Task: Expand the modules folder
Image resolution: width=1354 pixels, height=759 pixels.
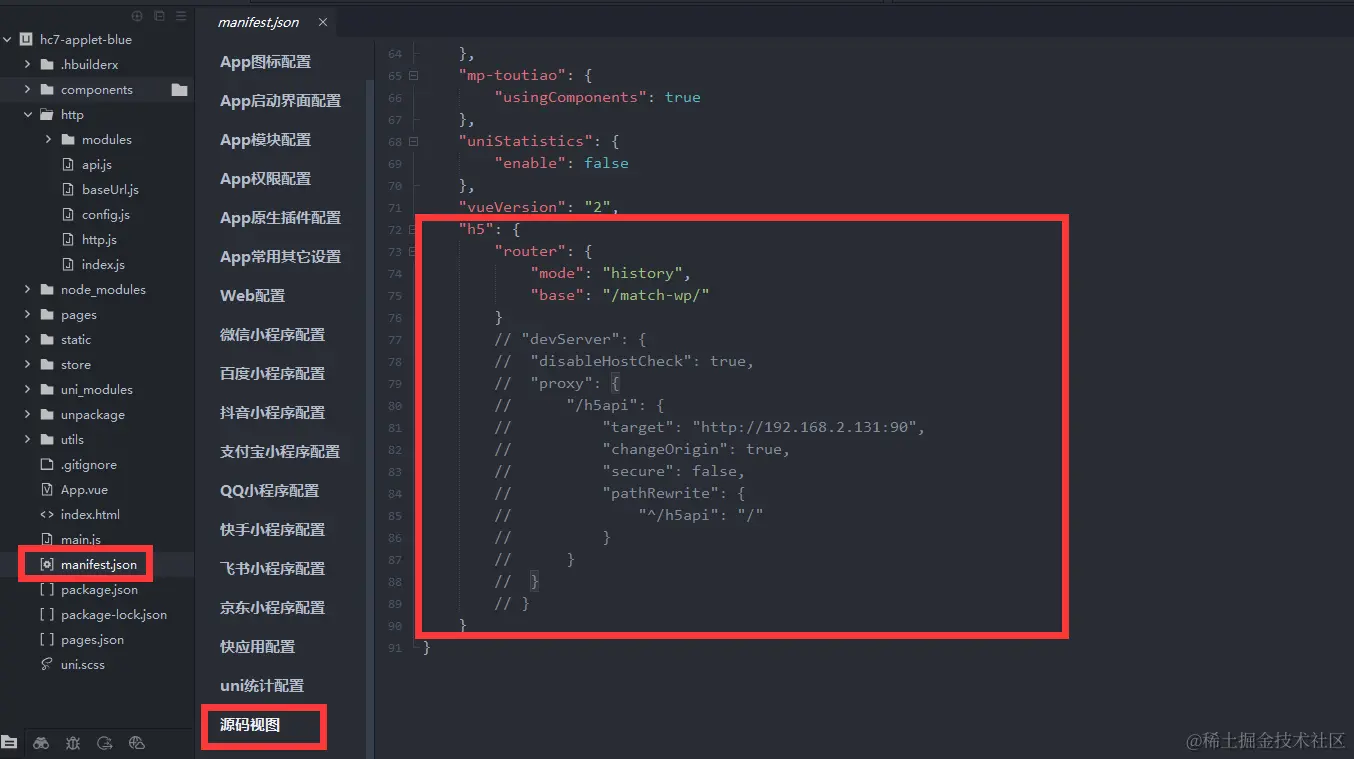Action: tap(48, 140)
